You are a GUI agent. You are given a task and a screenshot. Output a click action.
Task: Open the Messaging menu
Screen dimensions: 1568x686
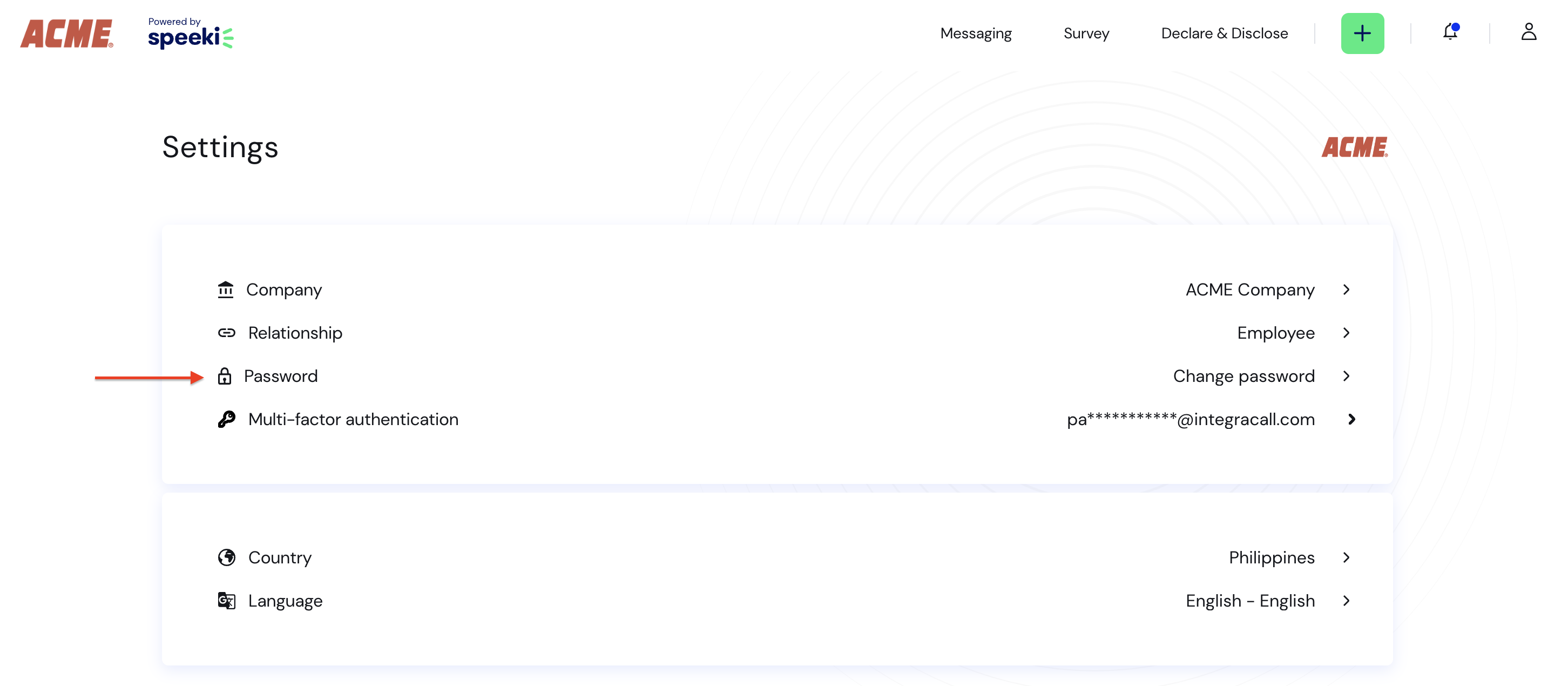coord(975,33)
